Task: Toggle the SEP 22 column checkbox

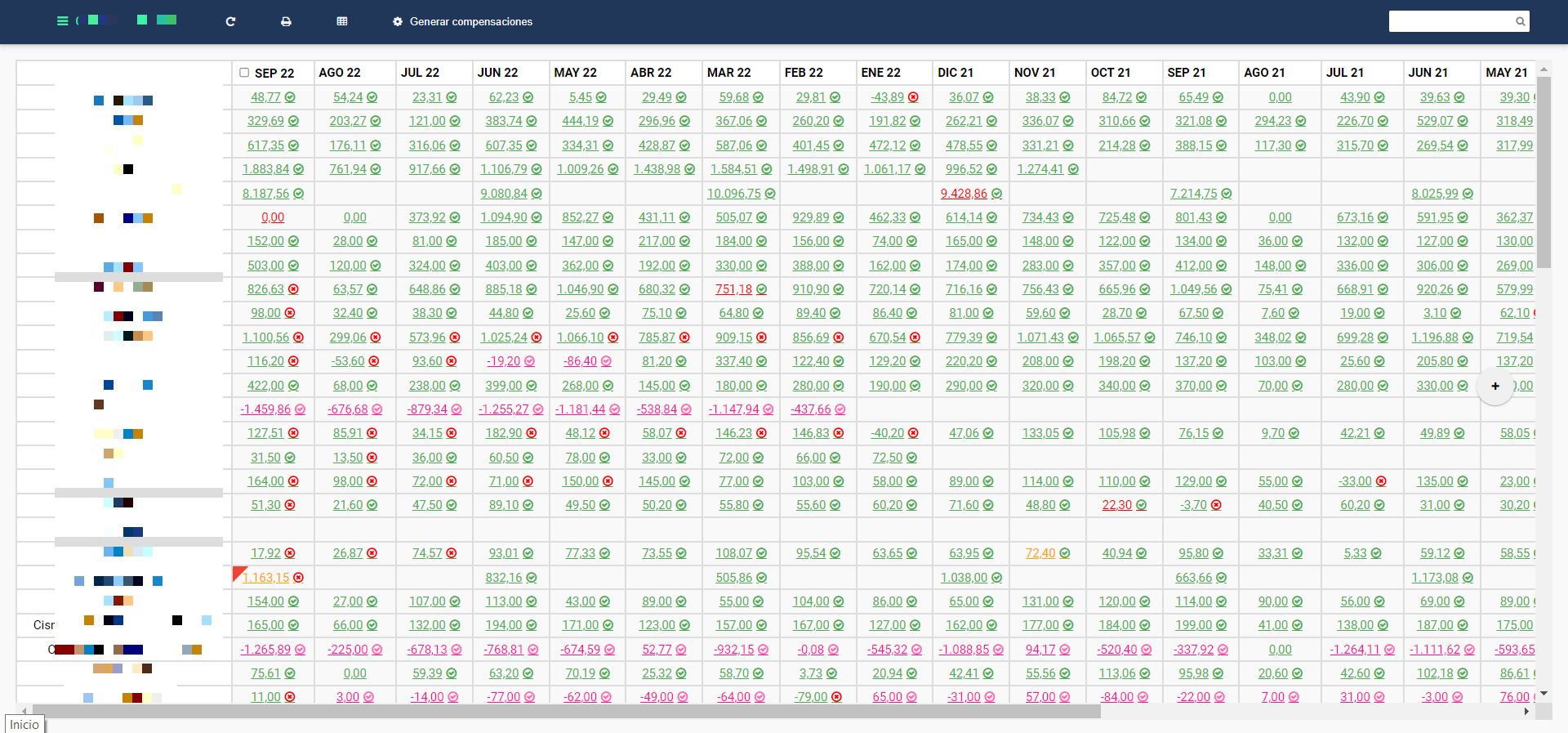Action: click(244, 72)
